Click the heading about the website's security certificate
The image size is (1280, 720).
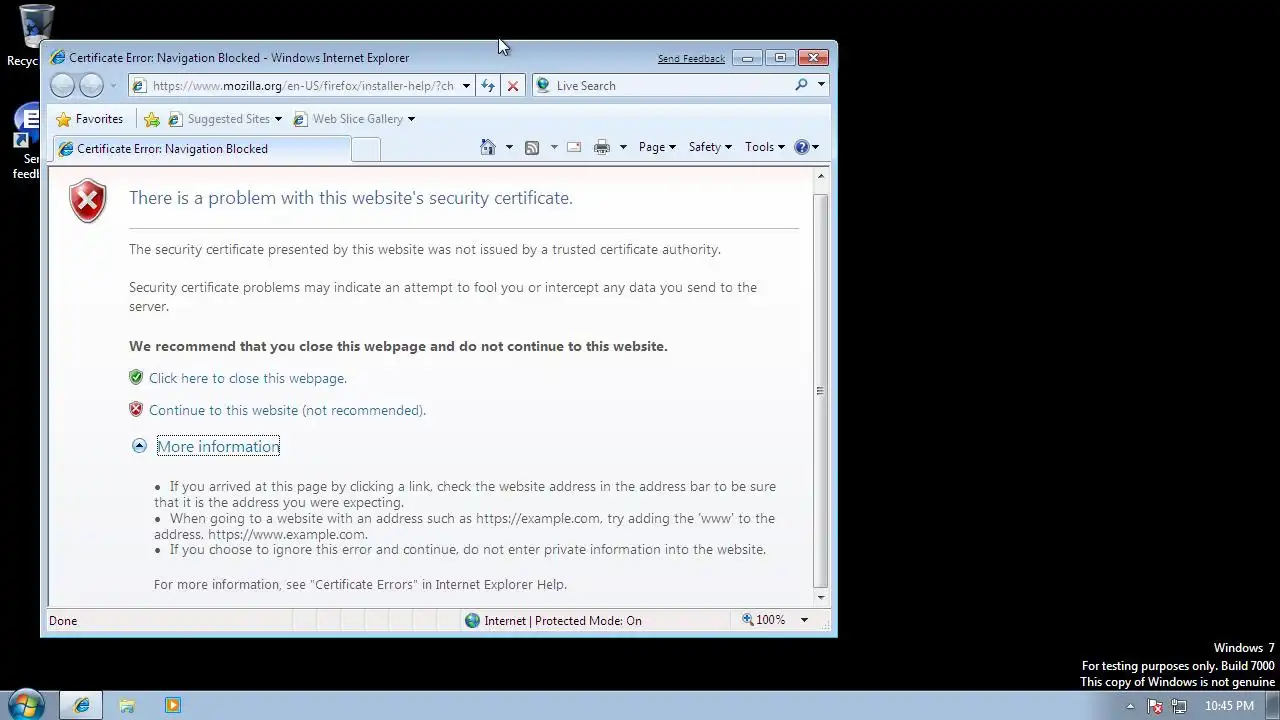click(351, 198)
